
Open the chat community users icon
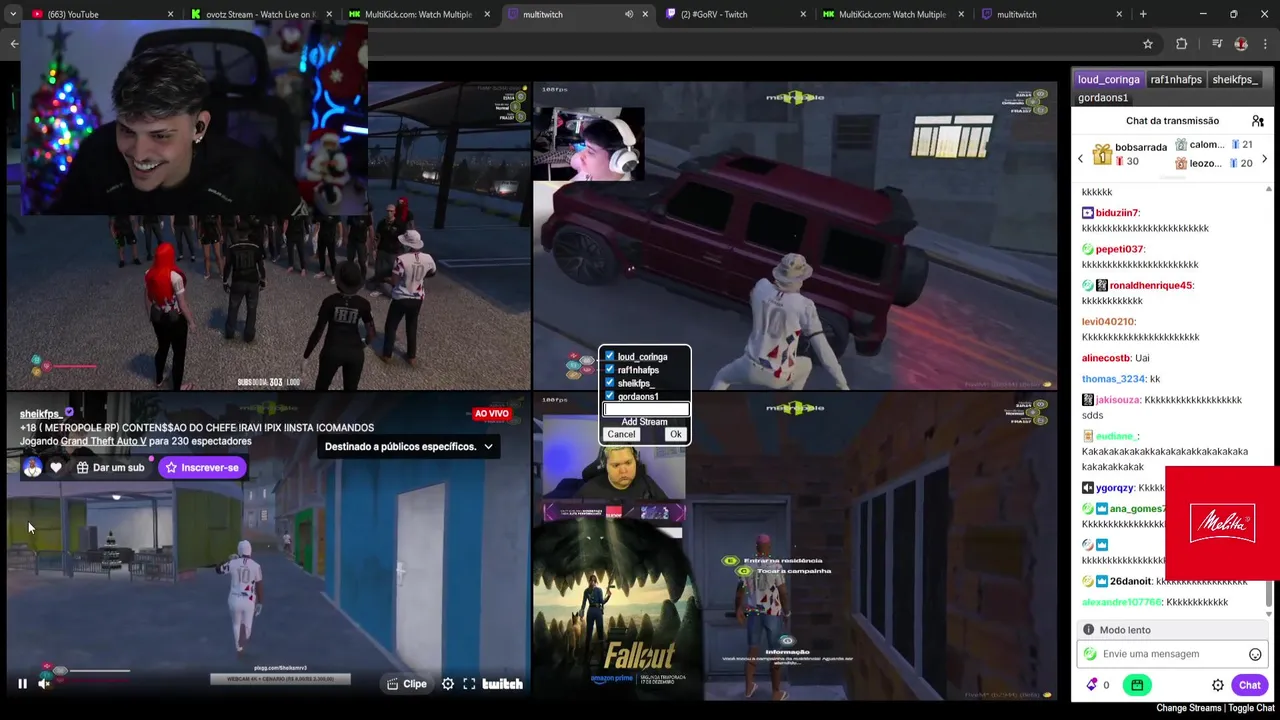pyautogui.click(x=1258, y=121)
